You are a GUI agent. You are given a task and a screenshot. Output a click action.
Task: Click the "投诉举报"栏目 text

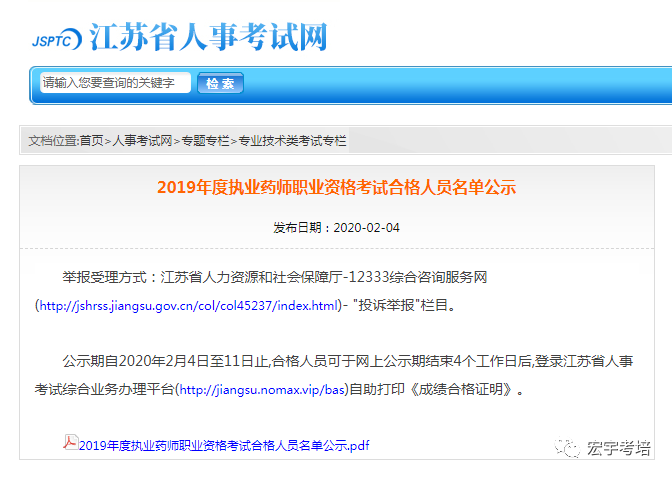tap(404, 306)
